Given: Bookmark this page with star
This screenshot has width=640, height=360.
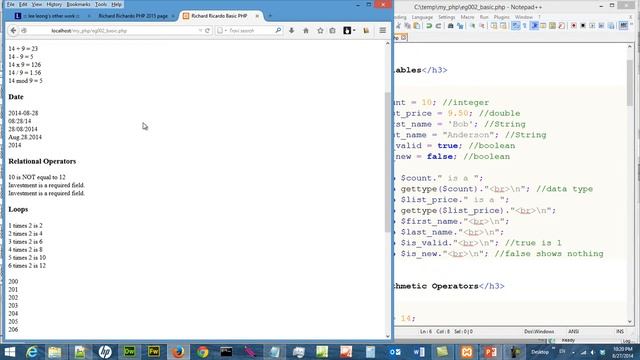Looking at the screenshot, I should [320, 31].
